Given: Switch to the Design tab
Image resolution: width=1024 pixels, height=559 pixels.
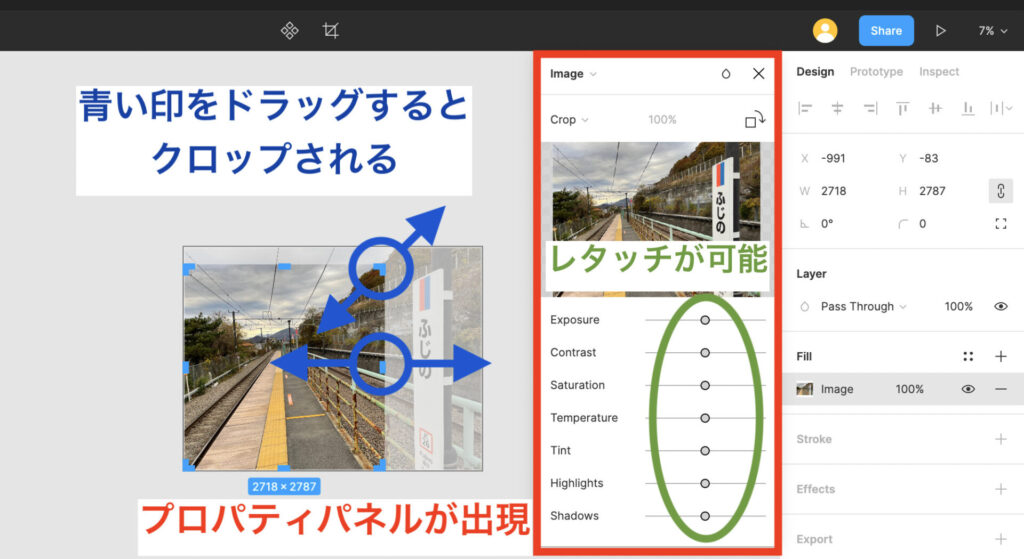Looking at the screenshot, I should click(814, 72).
